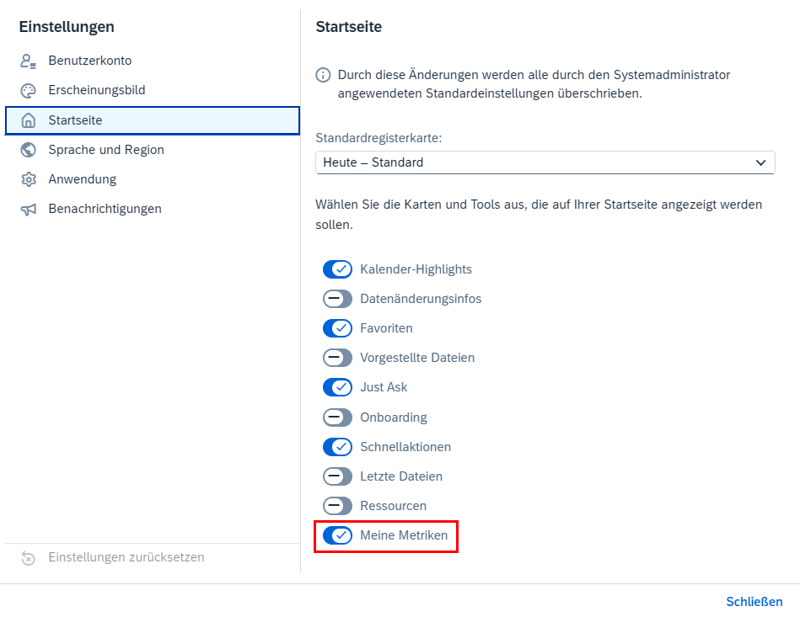Click the info icon above Standardregisterkarte
Image resolution: width=800 pixels, height=617 pixels.
(x=323, y=75)
